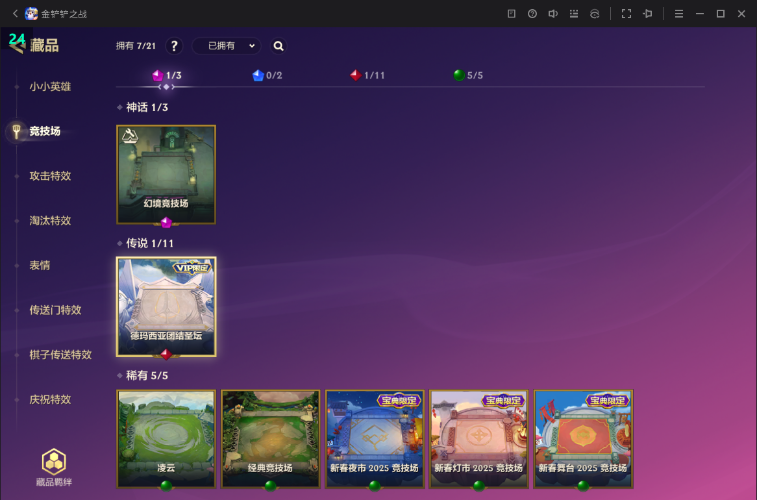This screenshot has height=500, width=757.
Task: Open 表情 category
Action: click(x=40, y=265)
